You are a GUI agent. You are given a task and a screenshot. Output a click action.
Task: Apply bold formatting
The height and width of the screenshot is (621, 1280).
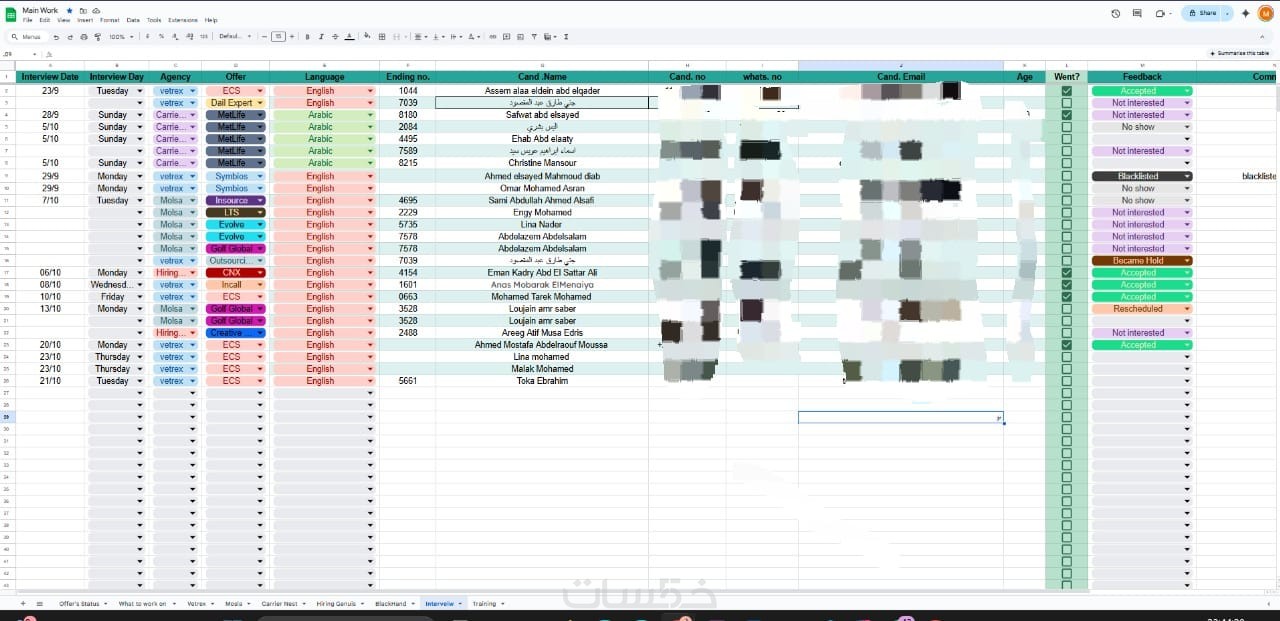[307, 36]
